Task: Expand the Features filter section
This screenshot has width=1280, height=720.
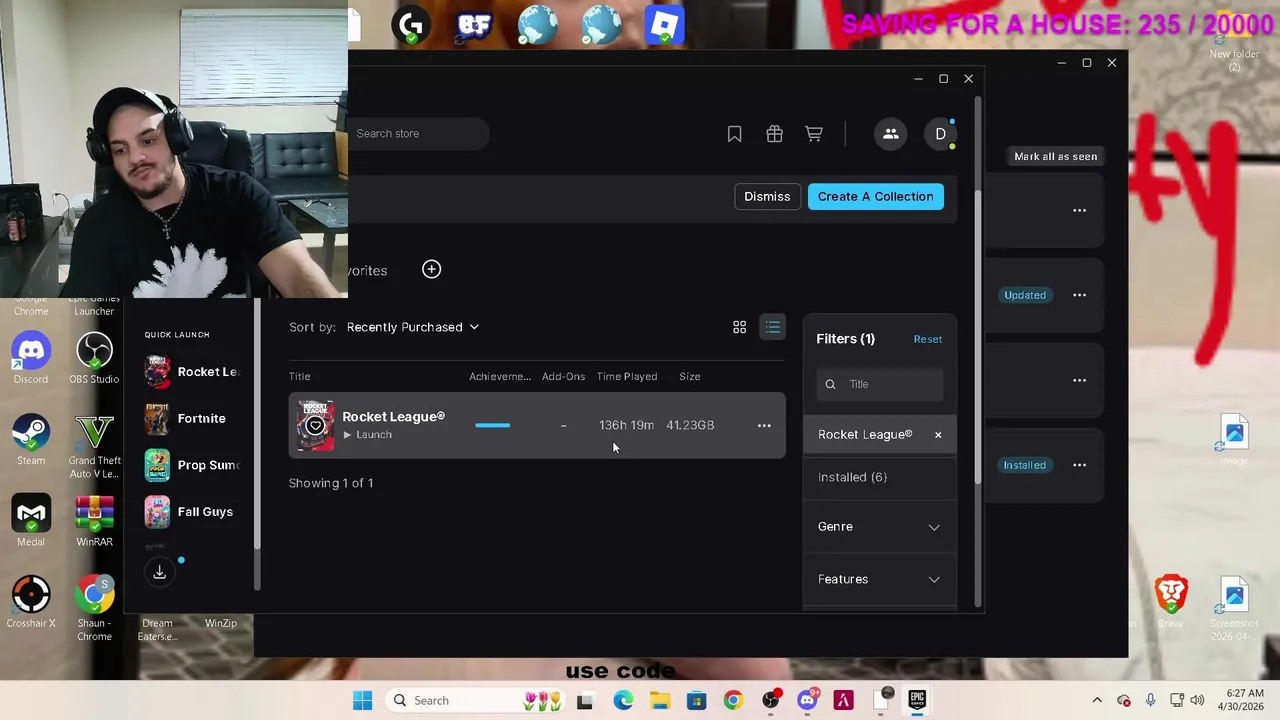Action: (879, 579)
